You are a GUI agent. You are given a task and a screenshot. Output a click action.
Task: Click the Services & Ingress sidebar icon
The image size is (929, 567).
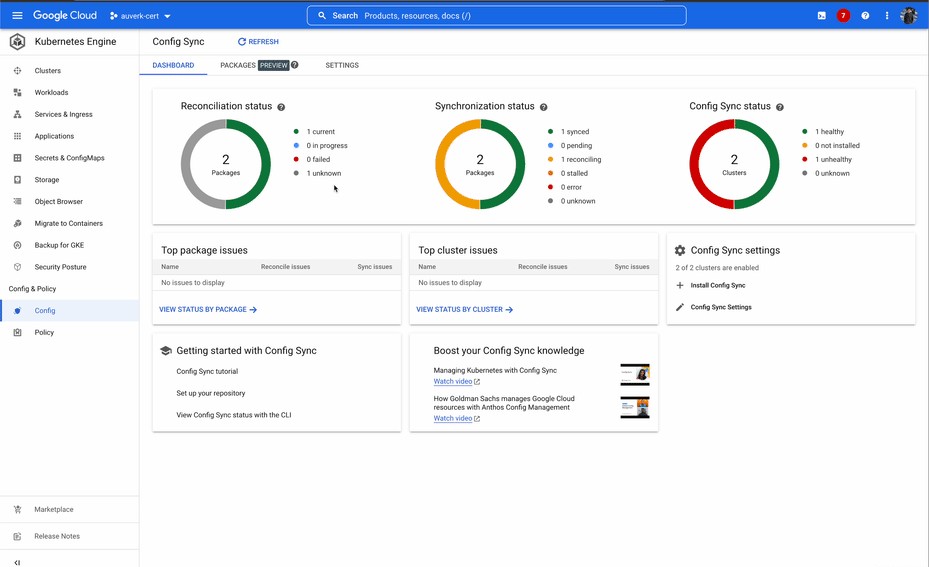click(17, 114)
